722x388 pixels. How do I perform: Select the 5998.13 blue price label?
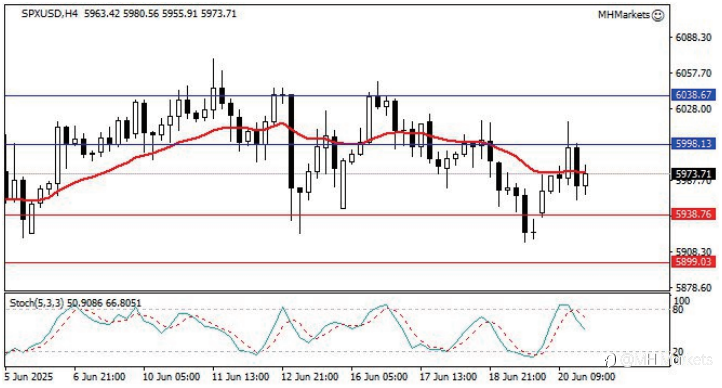pyautogui.click(x=693, y=144)
